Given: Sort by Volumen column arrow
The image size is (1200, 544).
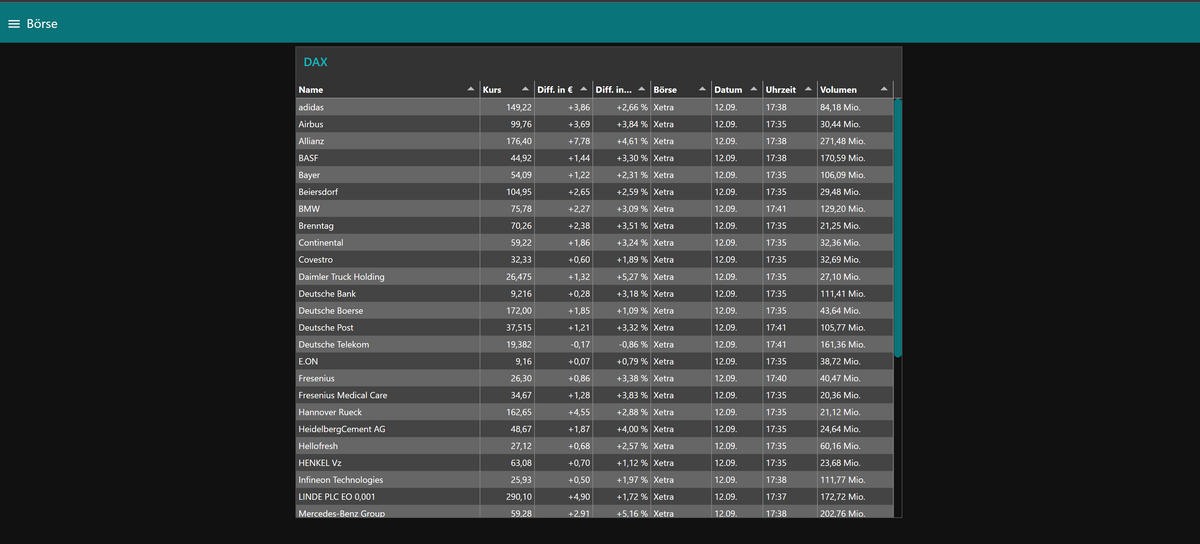Looking at the screenshot, I should click(x=883, y=90).
